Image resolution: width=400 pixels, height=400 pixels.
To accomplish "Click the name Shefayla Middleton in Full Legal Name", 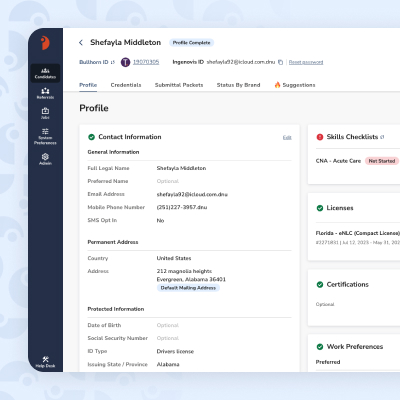I will pos(181,168).
